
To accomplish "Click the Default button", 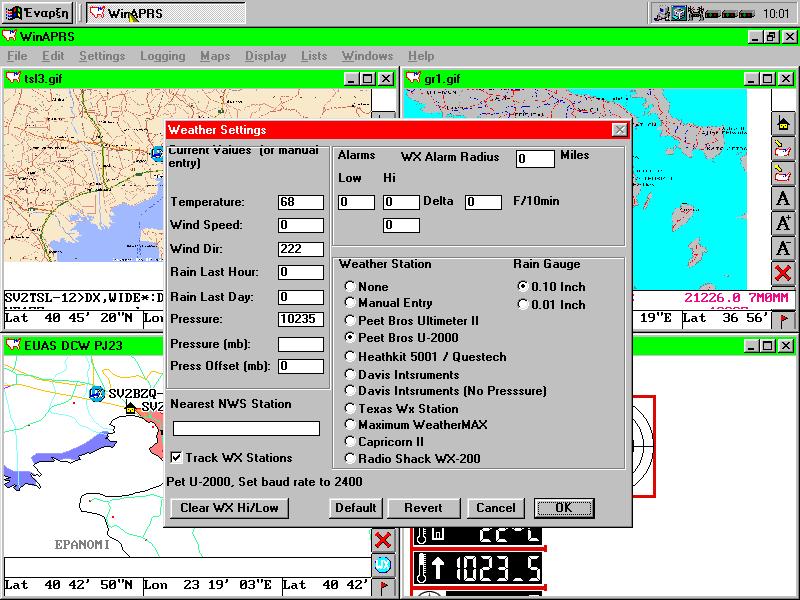I will tap(356, 508).
